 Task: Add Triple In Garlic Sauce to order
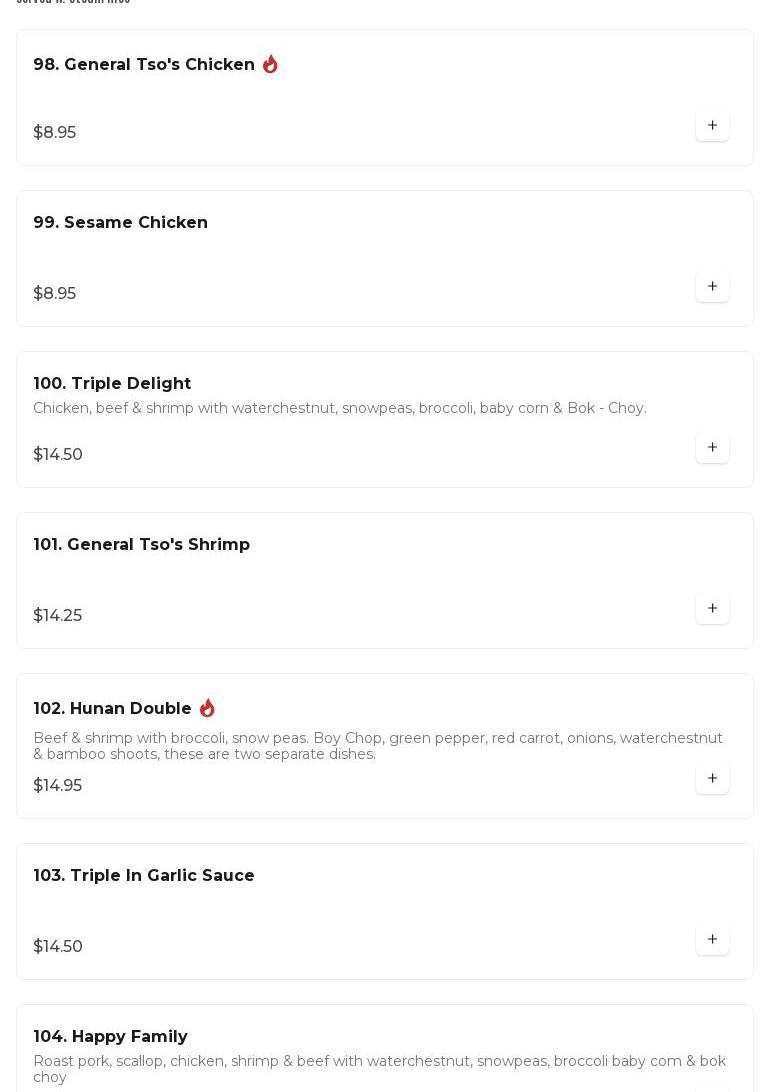pos(712,940)
